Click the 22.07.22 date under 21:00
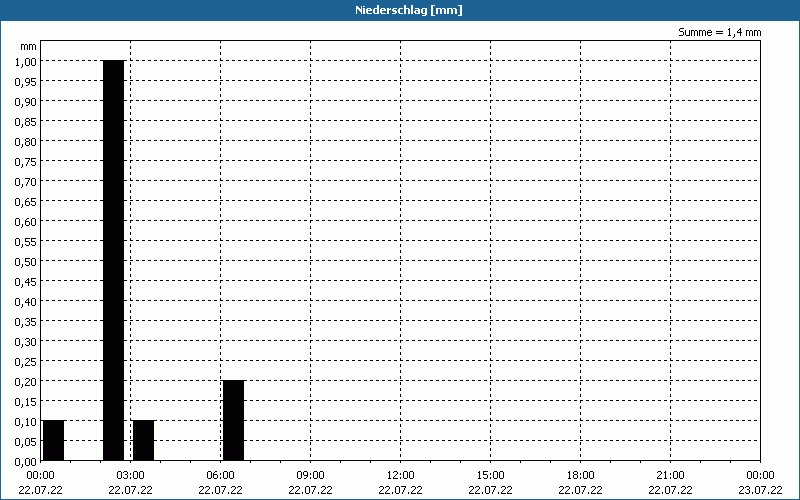Viewport: 800px width, 500px height. (670, 490)
